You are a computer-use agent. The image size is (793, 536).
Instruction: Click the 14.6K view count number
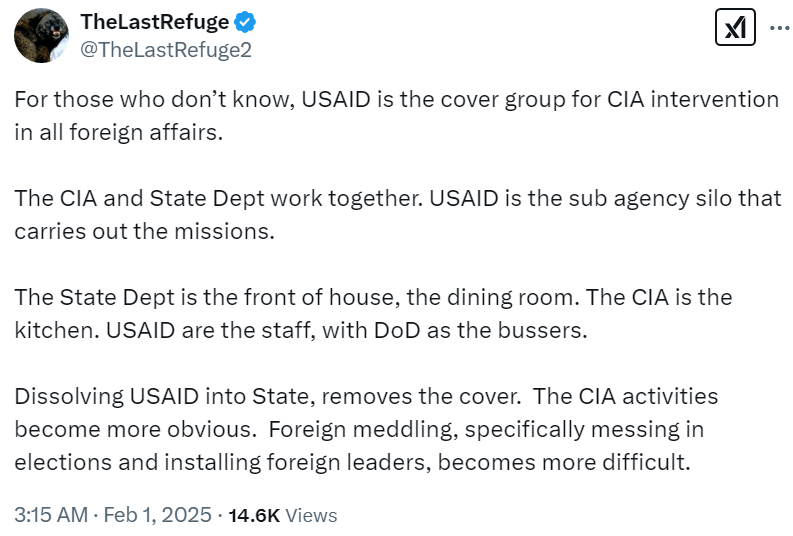click(x=254, y=516)
